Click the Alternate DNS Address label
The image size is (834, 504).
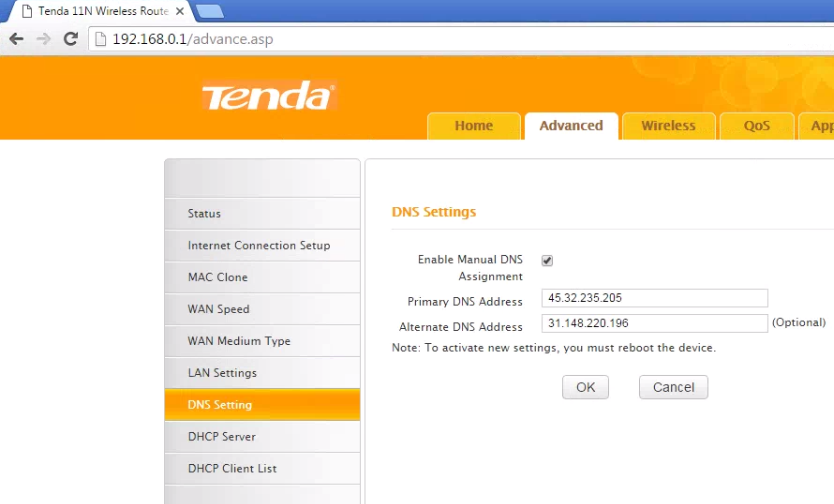point(461,327)
